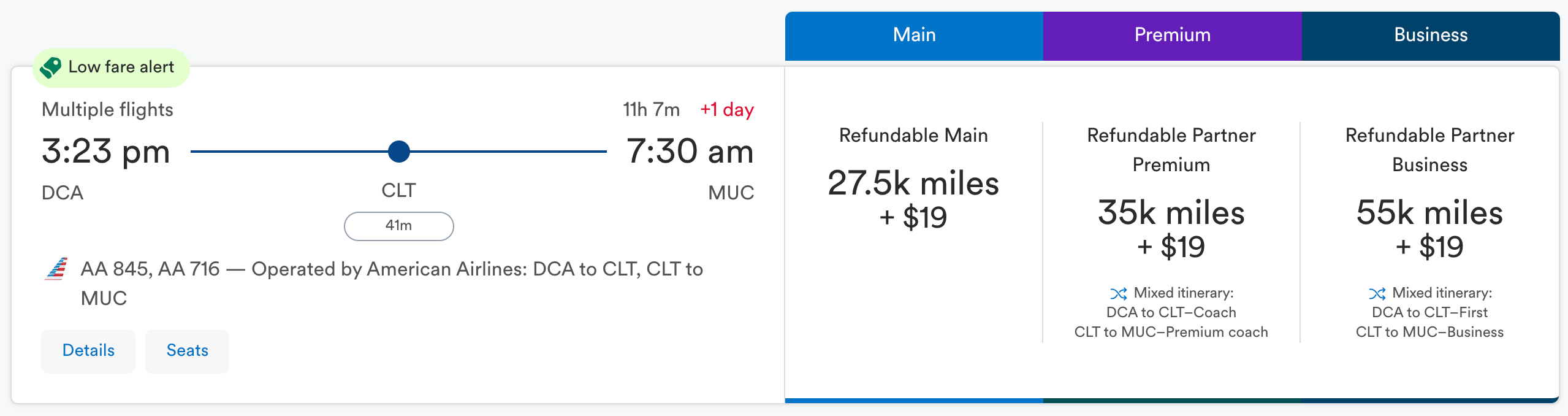Click the Multiple flights label
Image resolution: width=1568 pixels, height=416 pixels.
(x=107, y=110)
